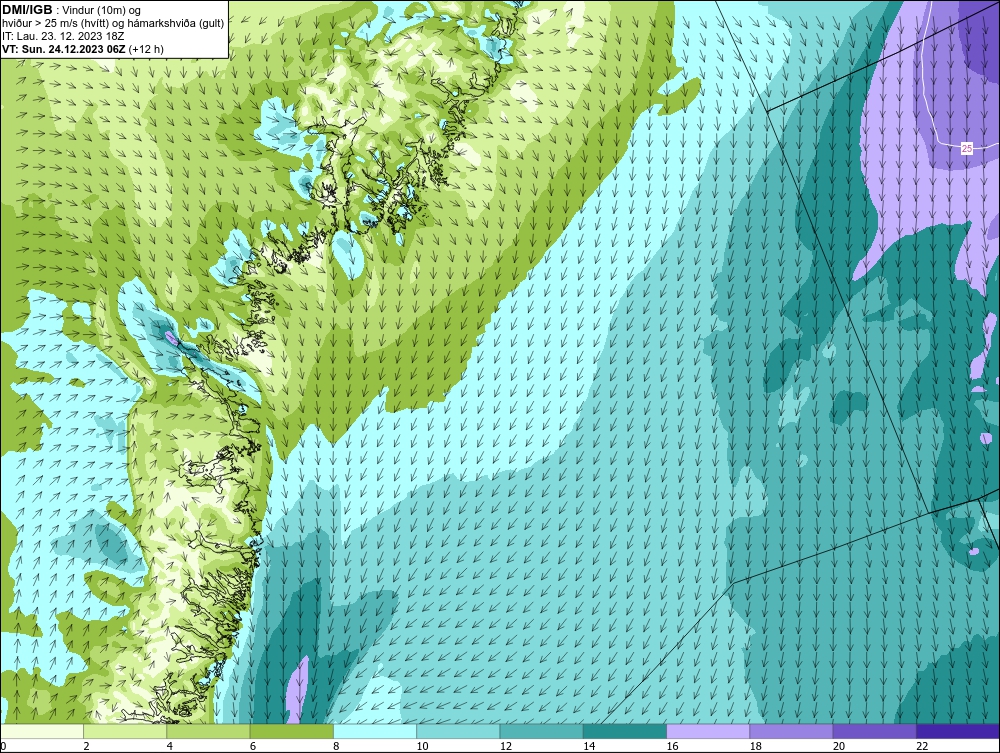Select the 10–12 m/s turquoise swatch
This screenshot has width=1000, height=753.
click(x=458, y=731)
